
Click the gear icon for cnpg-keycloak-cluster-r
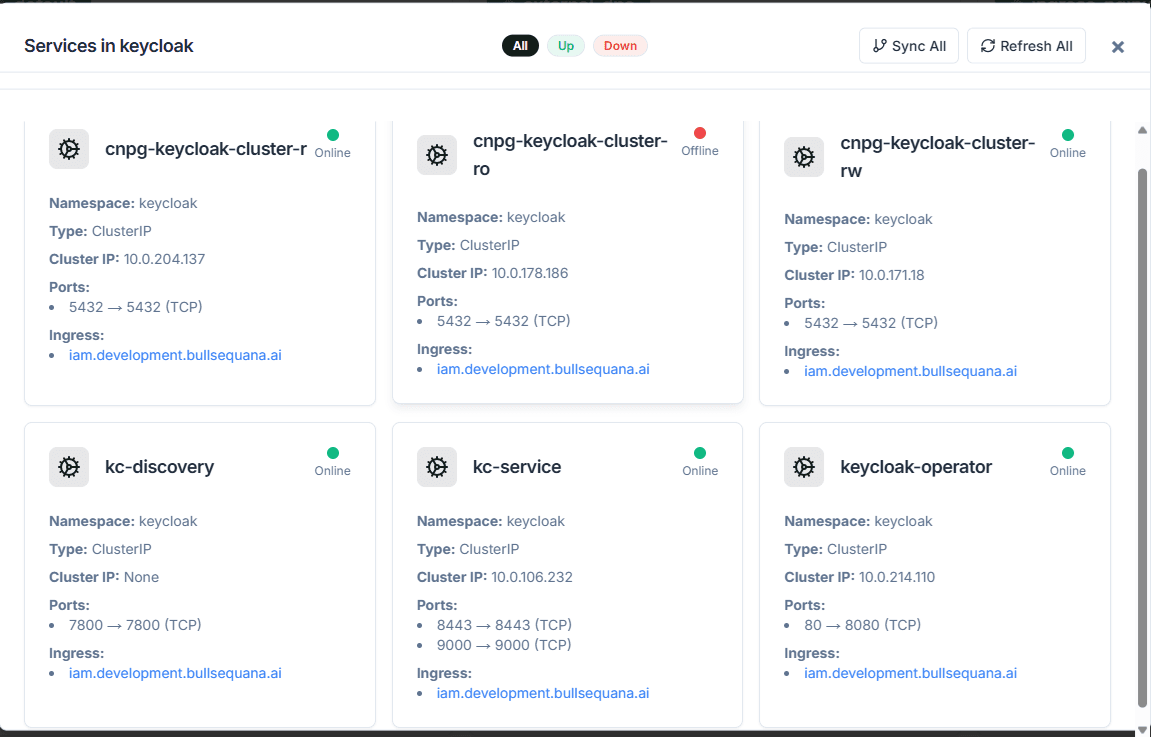(69, 150)
